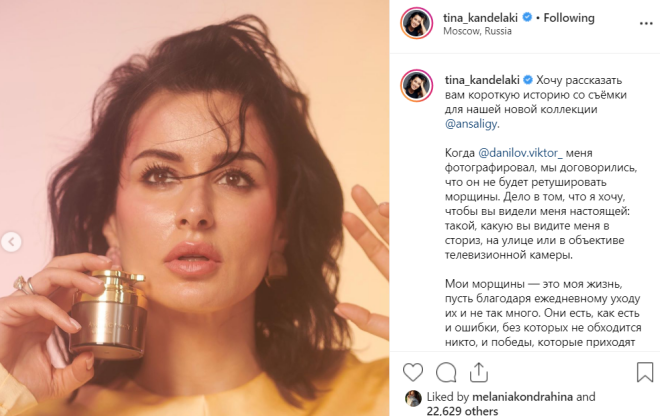Screen dimensions: 660x416
Task: Open the comment bubble icon
Action: (x=446, y=372)
